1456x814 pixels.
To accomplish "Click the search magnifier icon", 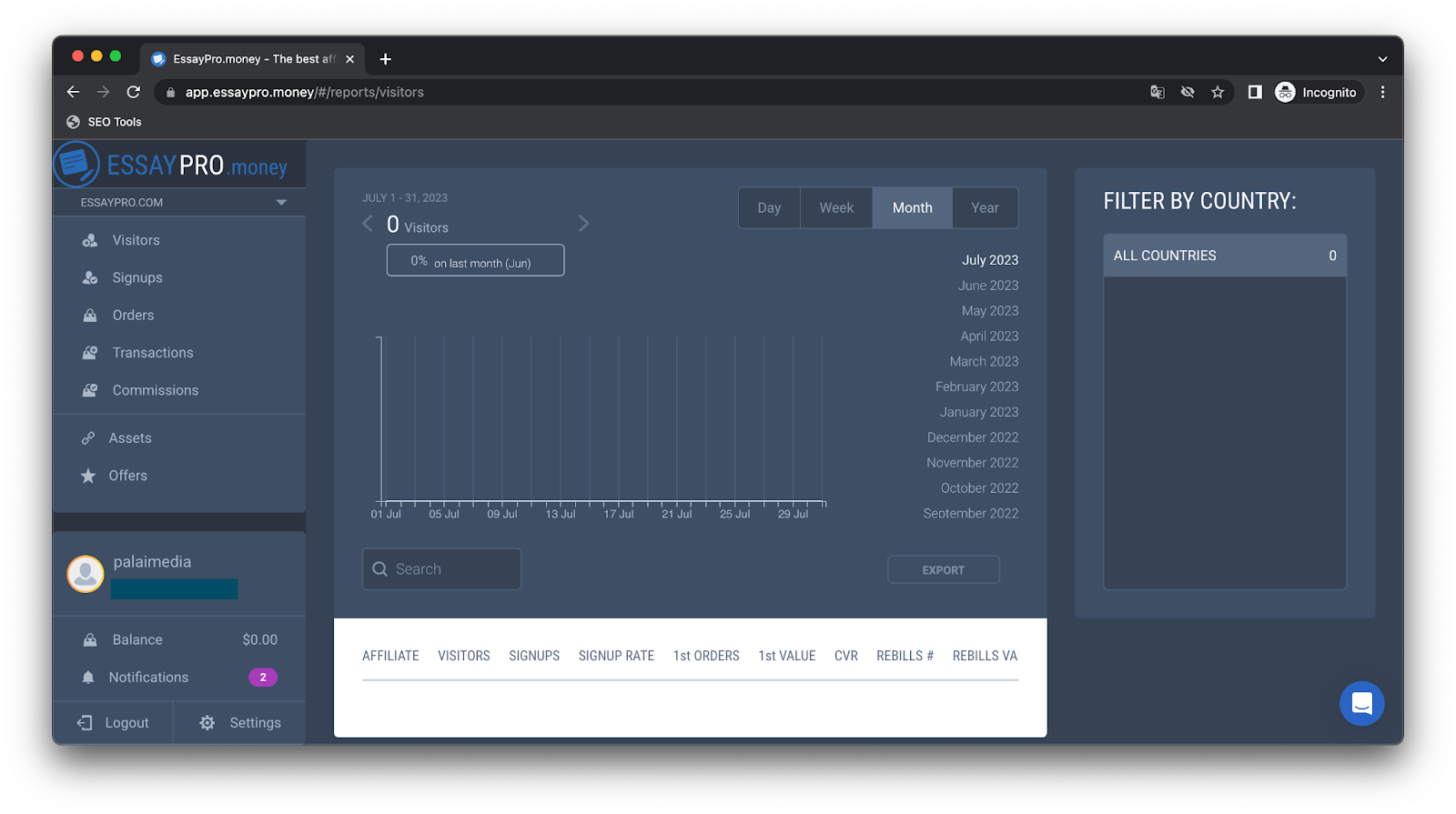I will [380, 569].
